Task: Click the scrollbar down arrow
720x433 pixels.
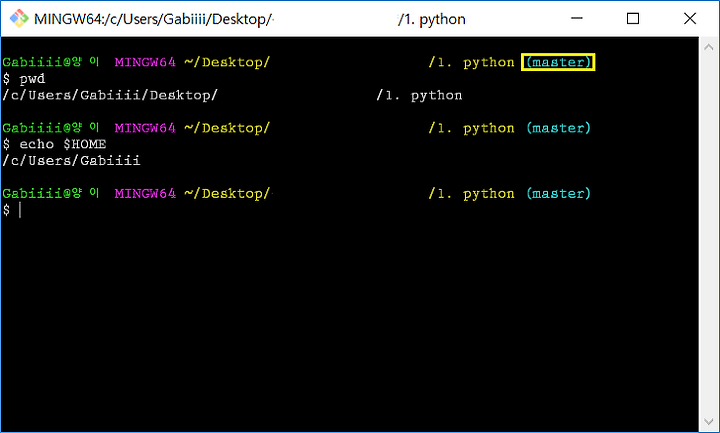Action: click(x=708, y=422)
